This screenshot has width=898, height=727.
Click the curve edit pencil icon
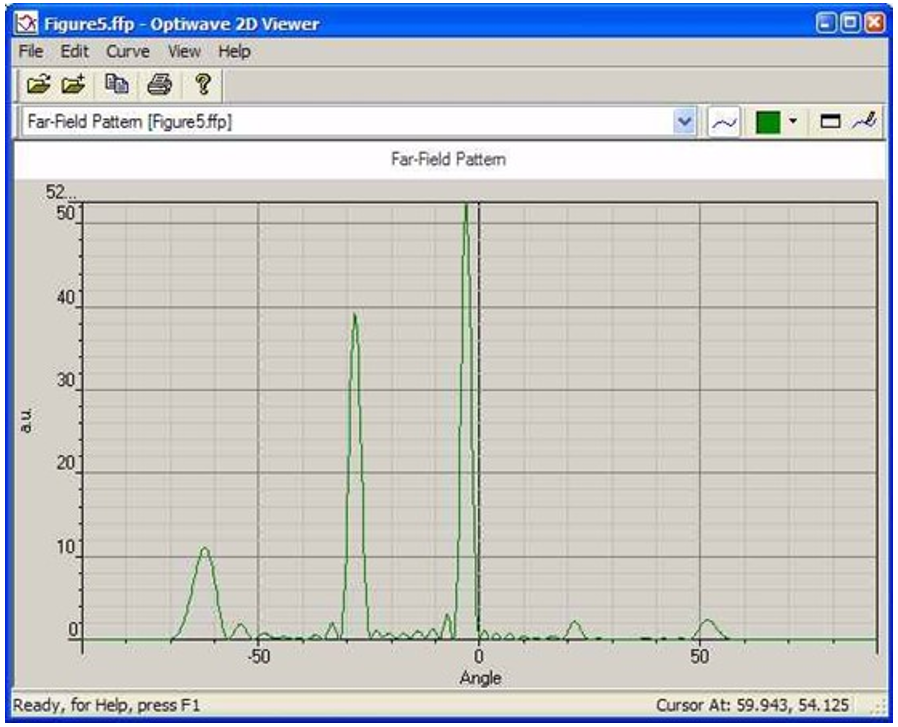coord(863,123)
